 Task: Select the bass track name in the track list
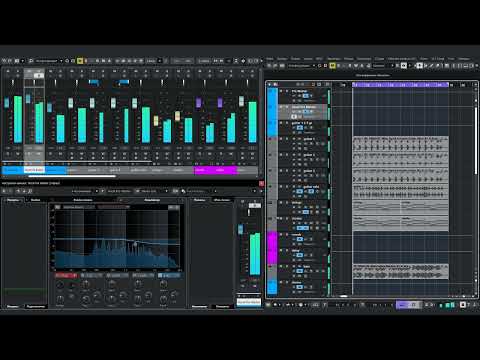(x=307, y=267)
